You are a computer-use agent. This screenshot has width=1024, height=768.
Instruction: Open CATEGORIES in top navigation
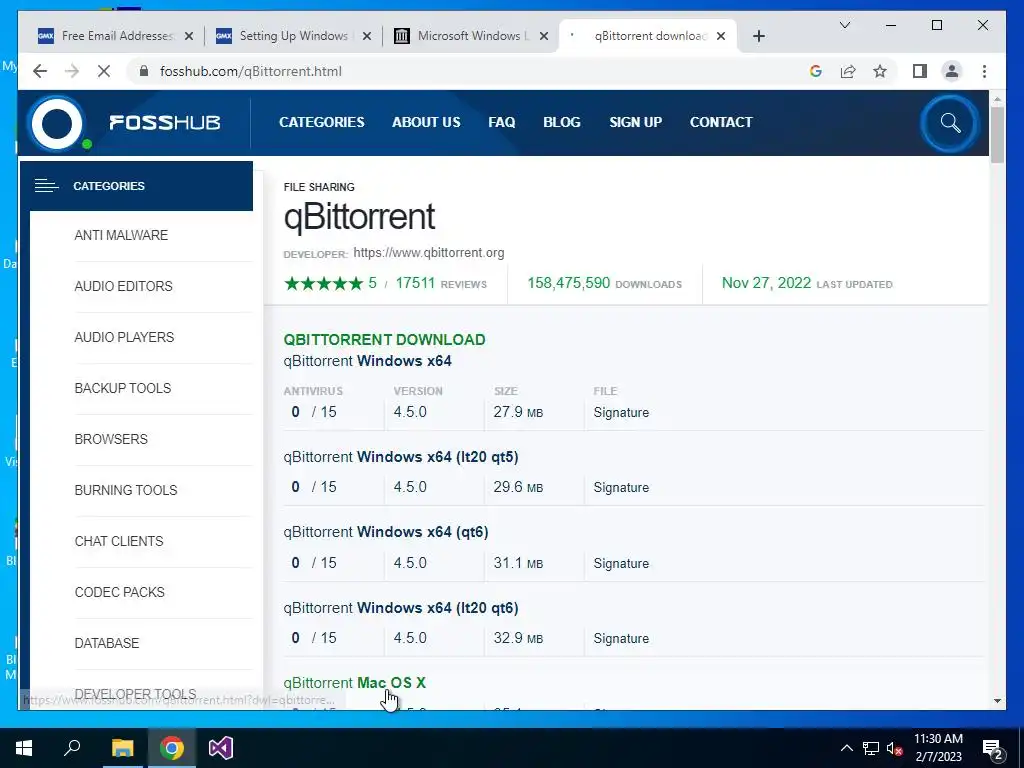click(321, 122)
